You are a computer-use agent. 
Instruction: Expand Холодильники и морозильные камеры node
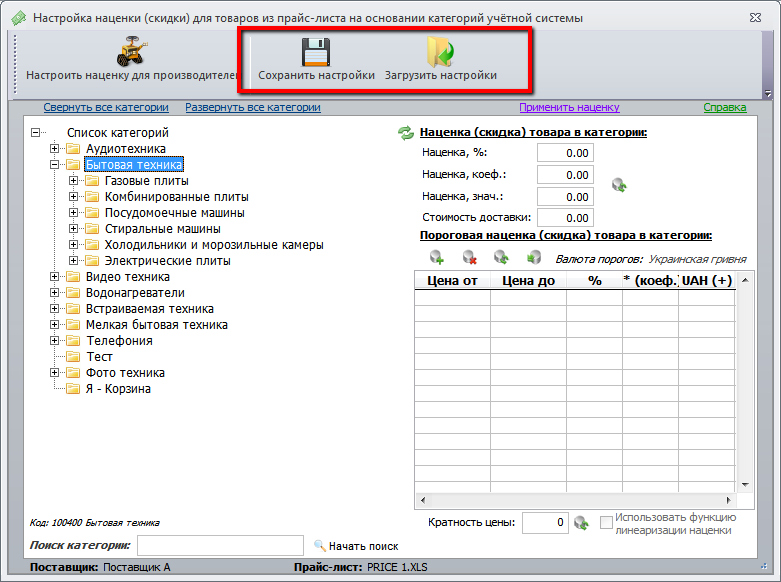[x=73, y=245]
